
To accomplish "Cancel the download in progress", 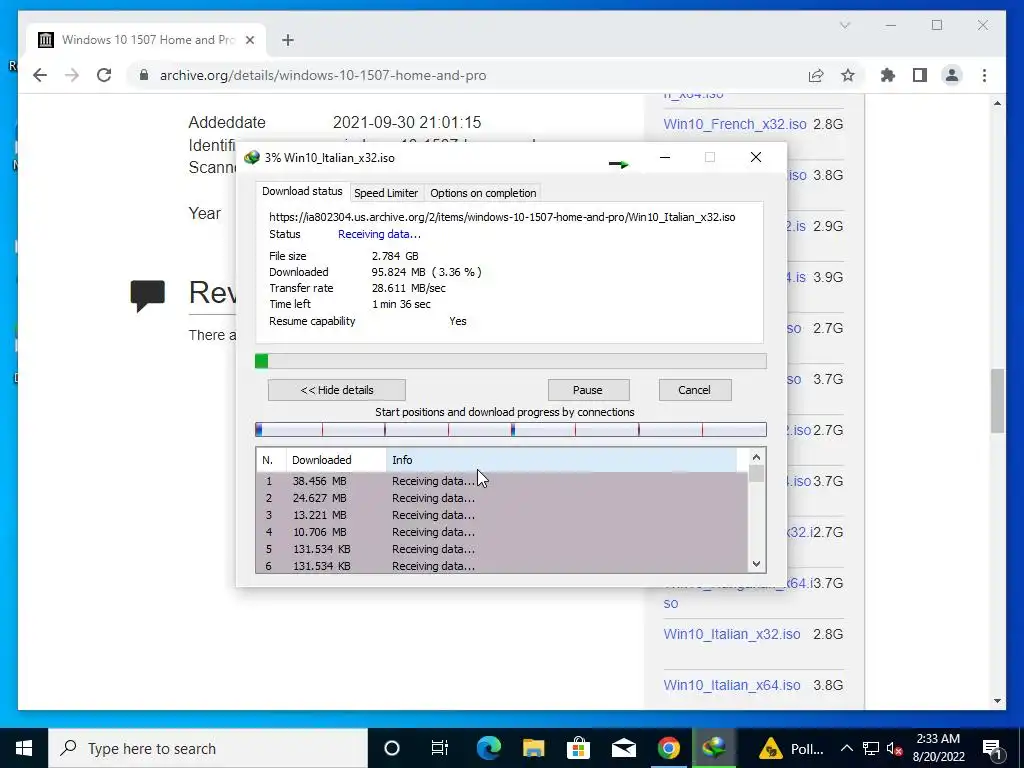I will point(694,390).
